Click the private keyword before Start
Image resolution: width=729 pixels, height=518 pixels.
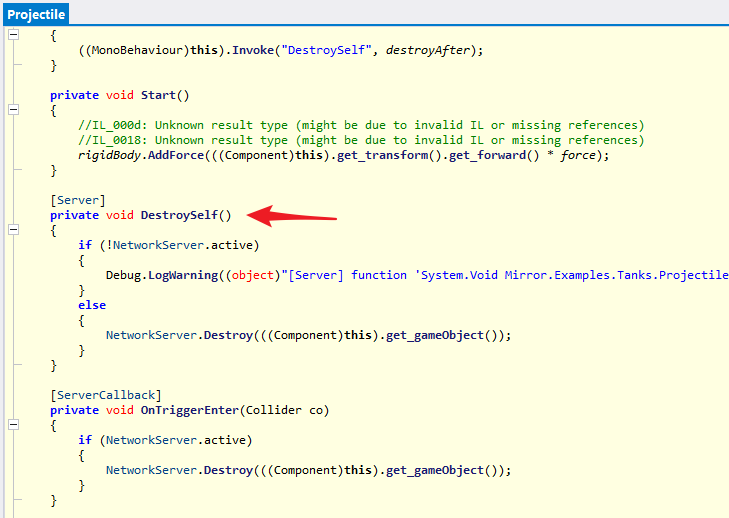(x=74, y=95)
